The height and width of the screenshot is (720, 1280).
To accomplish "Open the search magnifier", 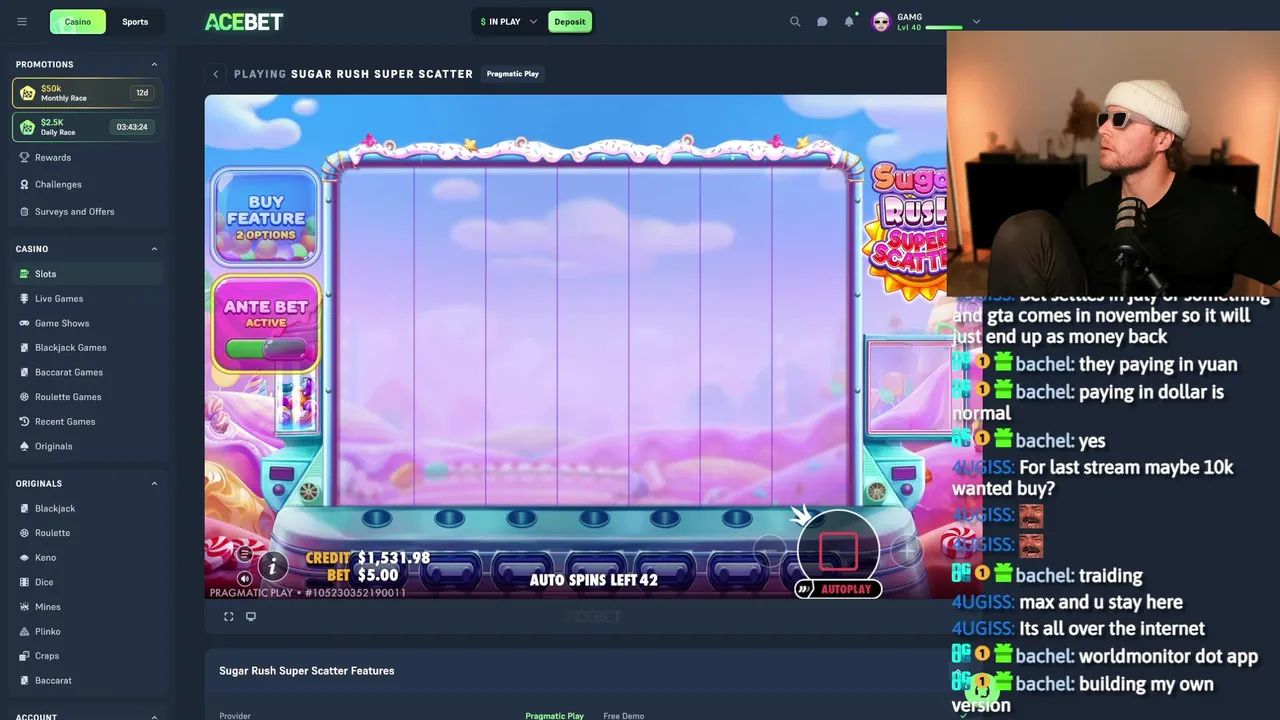I will click(795, 21).
